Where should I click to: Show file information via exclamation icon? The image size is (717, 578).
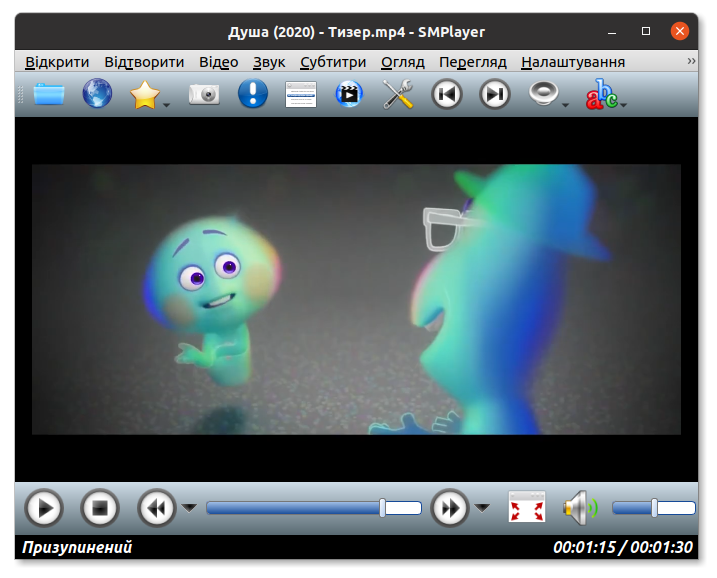coord(253,94)
